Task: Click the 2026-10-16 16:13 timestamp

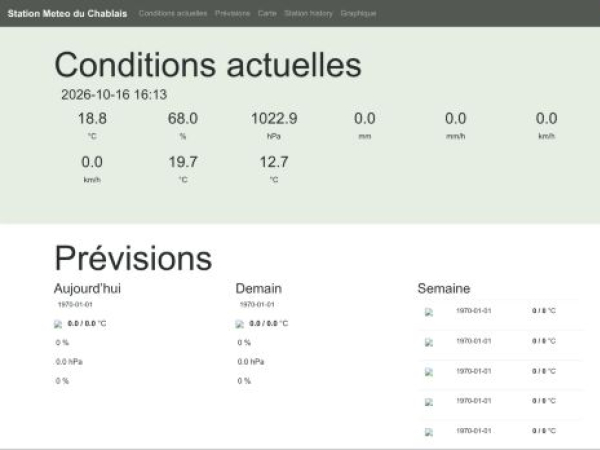Action: coord(114,95)
